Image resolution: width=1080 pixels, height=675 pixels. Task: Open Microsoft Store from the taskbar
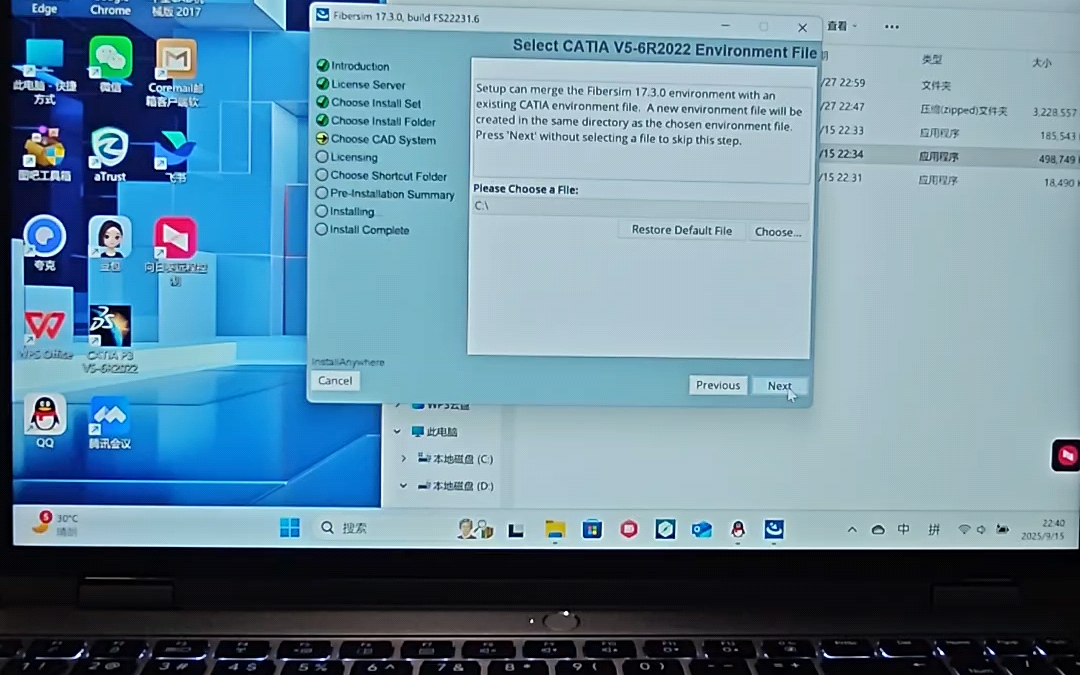tap(592, 529)
